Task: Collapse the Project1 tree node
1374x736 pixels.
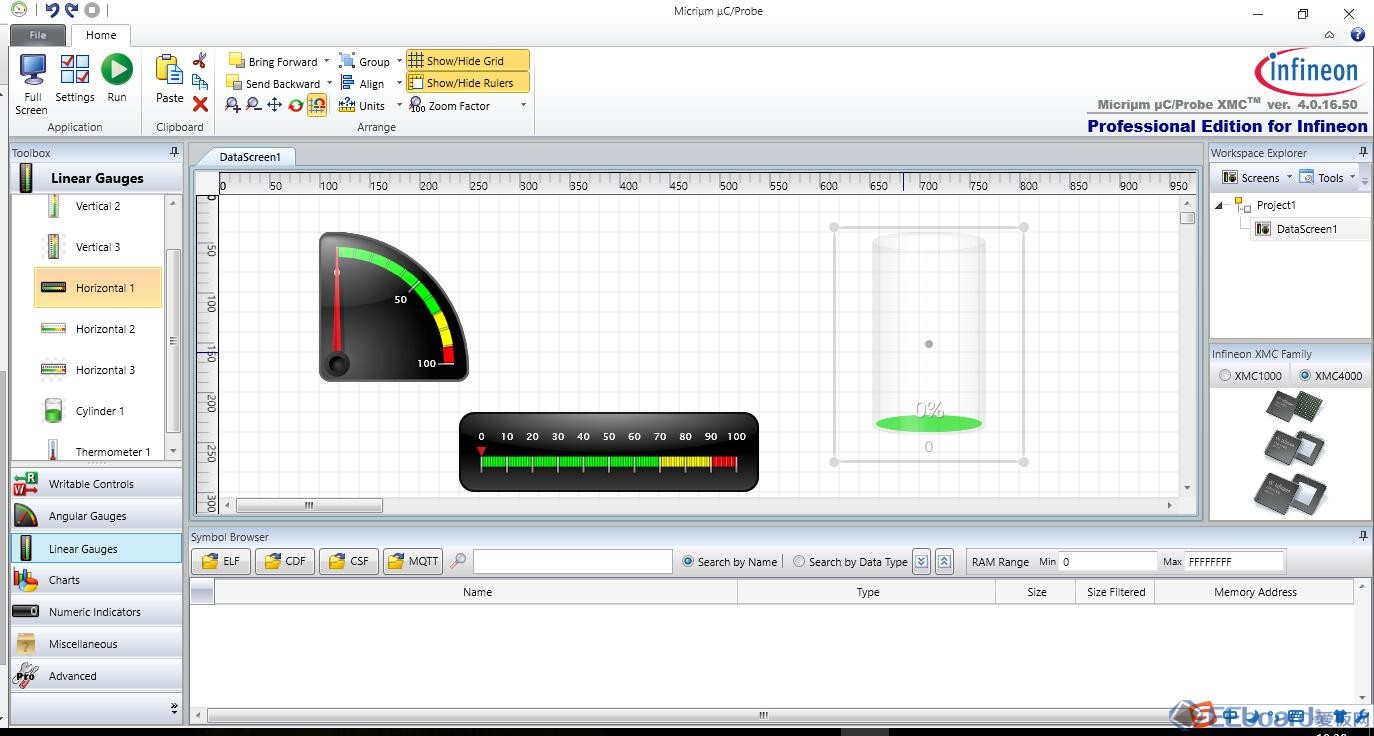Action: pos(1220,205)
